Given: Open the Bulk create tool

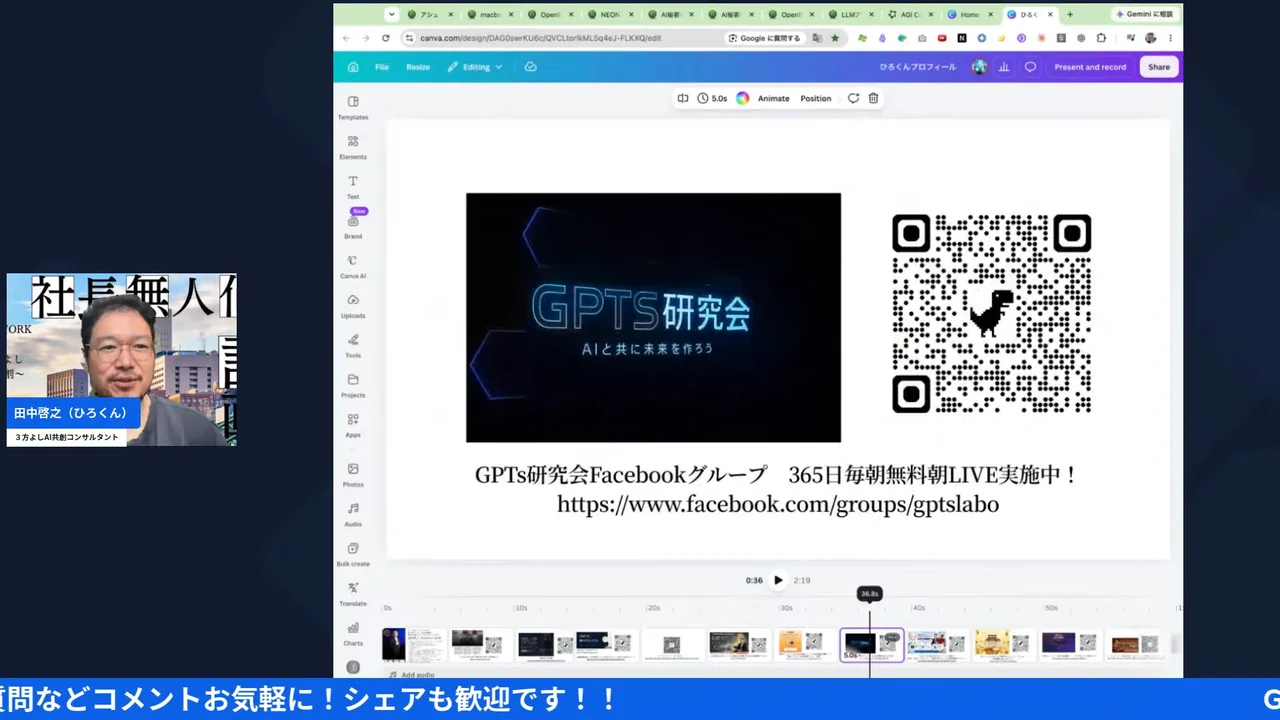Looking at the screenshot, I should coord(353,554).
